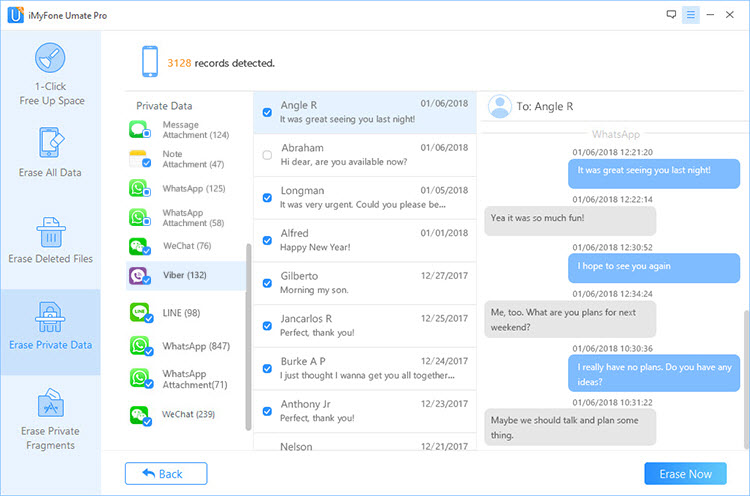
Task: Click the Message Attachment (124) icon
Action: 139,130
